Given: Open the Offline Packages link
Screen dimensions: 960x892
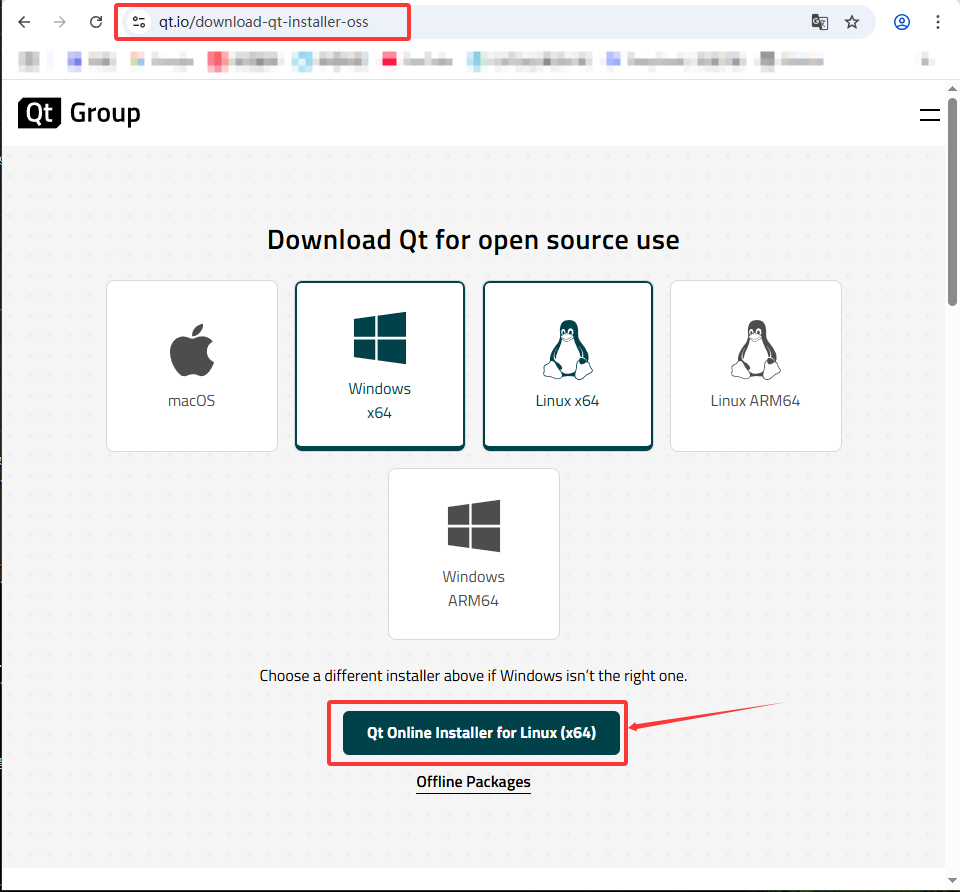Looking at the screenshot, I should [x=473, y=782].
